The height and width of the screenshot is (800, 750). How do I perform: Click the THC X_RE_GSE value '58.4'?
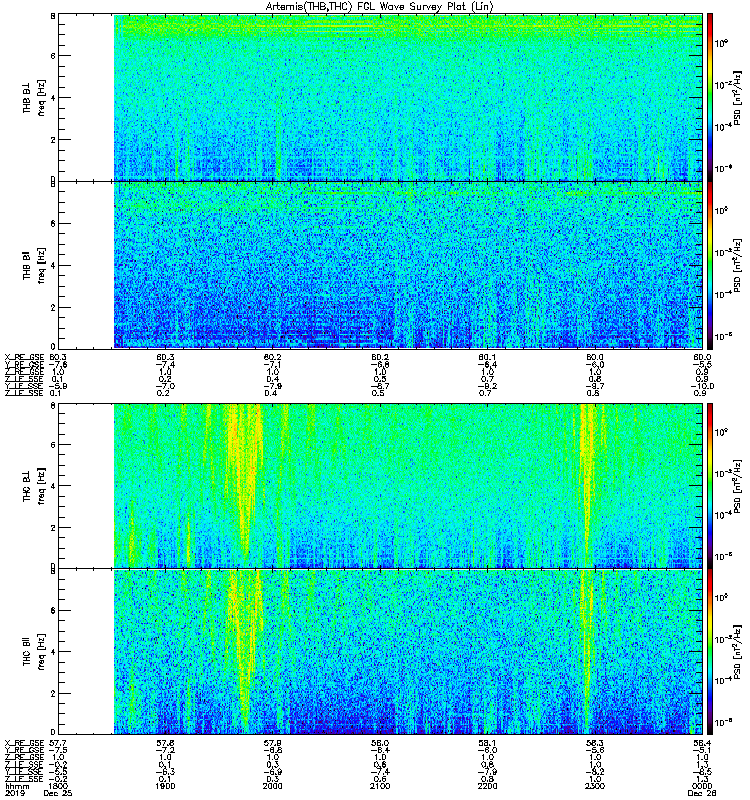point(702,743)
